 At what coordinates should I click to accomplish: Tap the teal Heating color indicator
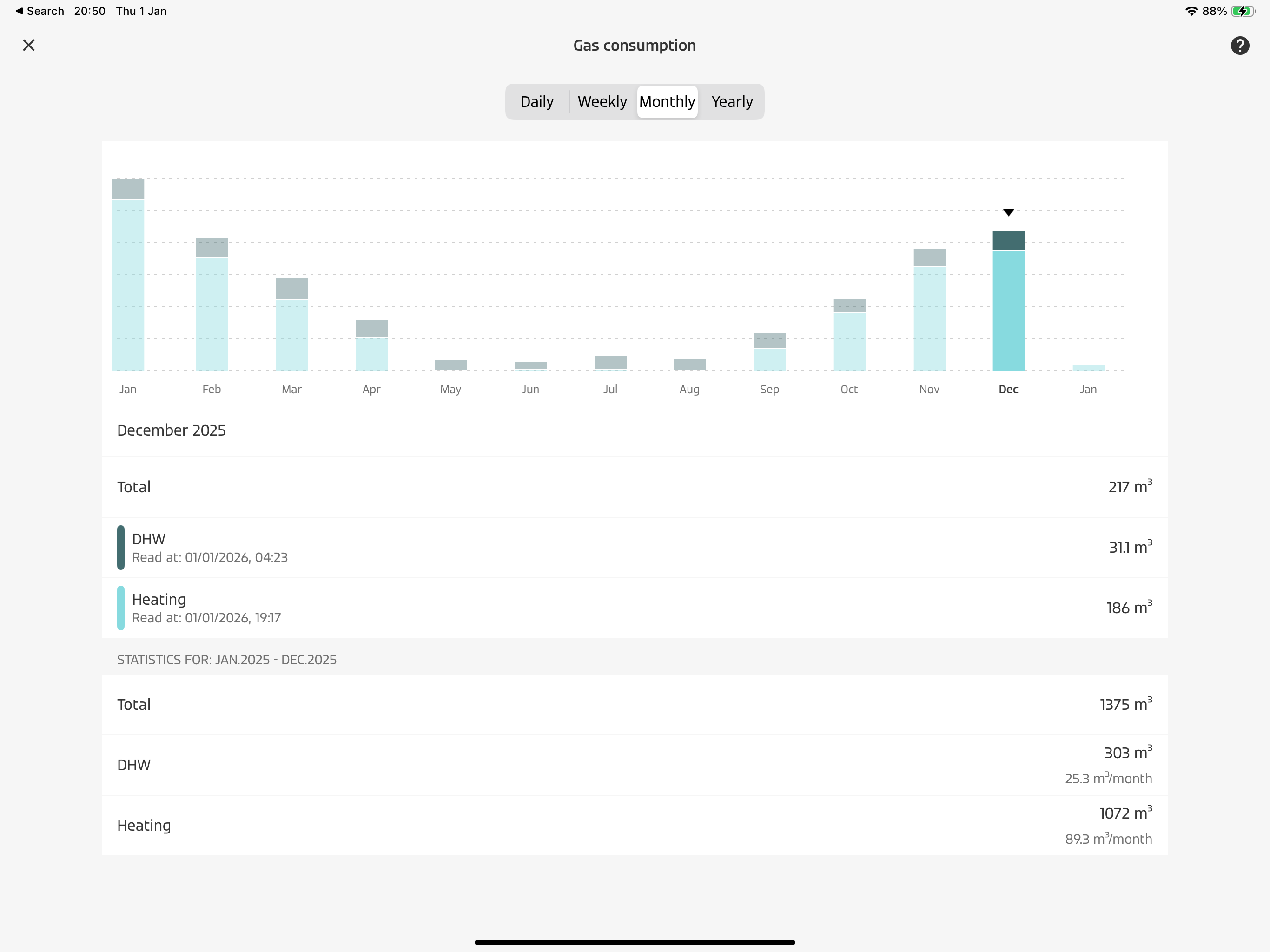(120, 608)
